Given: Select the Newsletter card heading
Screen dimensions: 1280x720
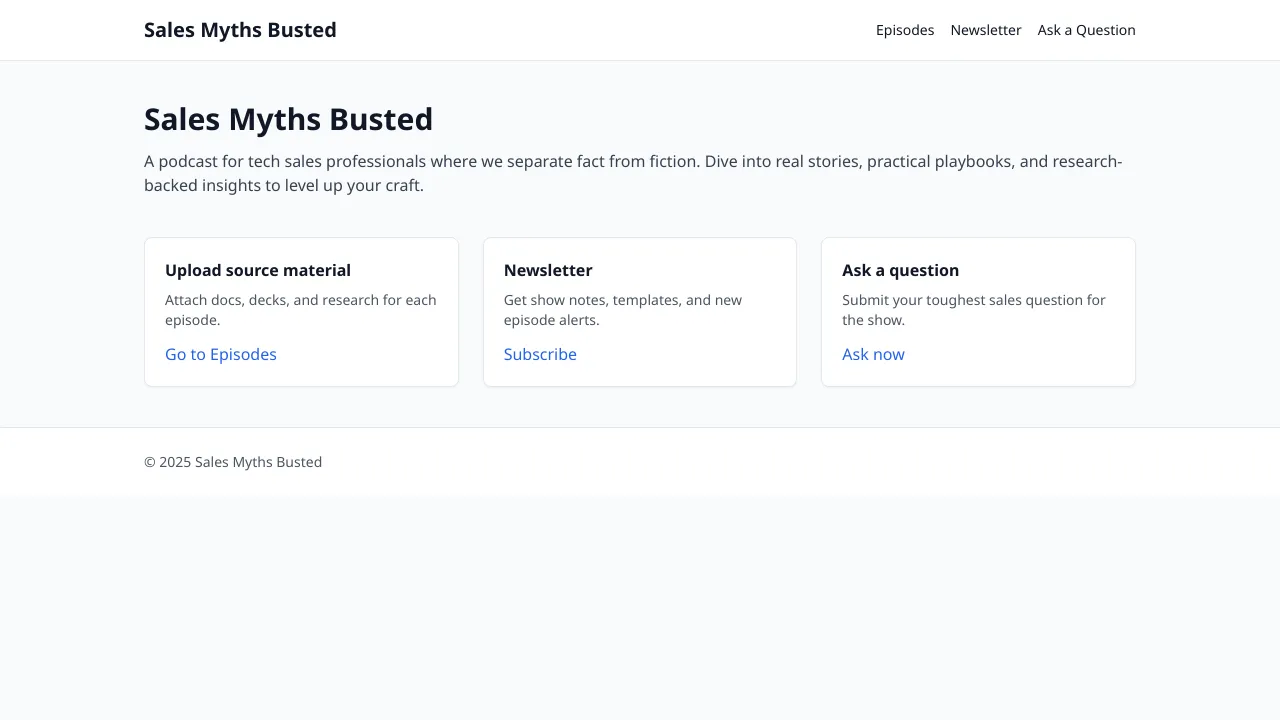Looking at the screenshot, I should tap(548, 270).
